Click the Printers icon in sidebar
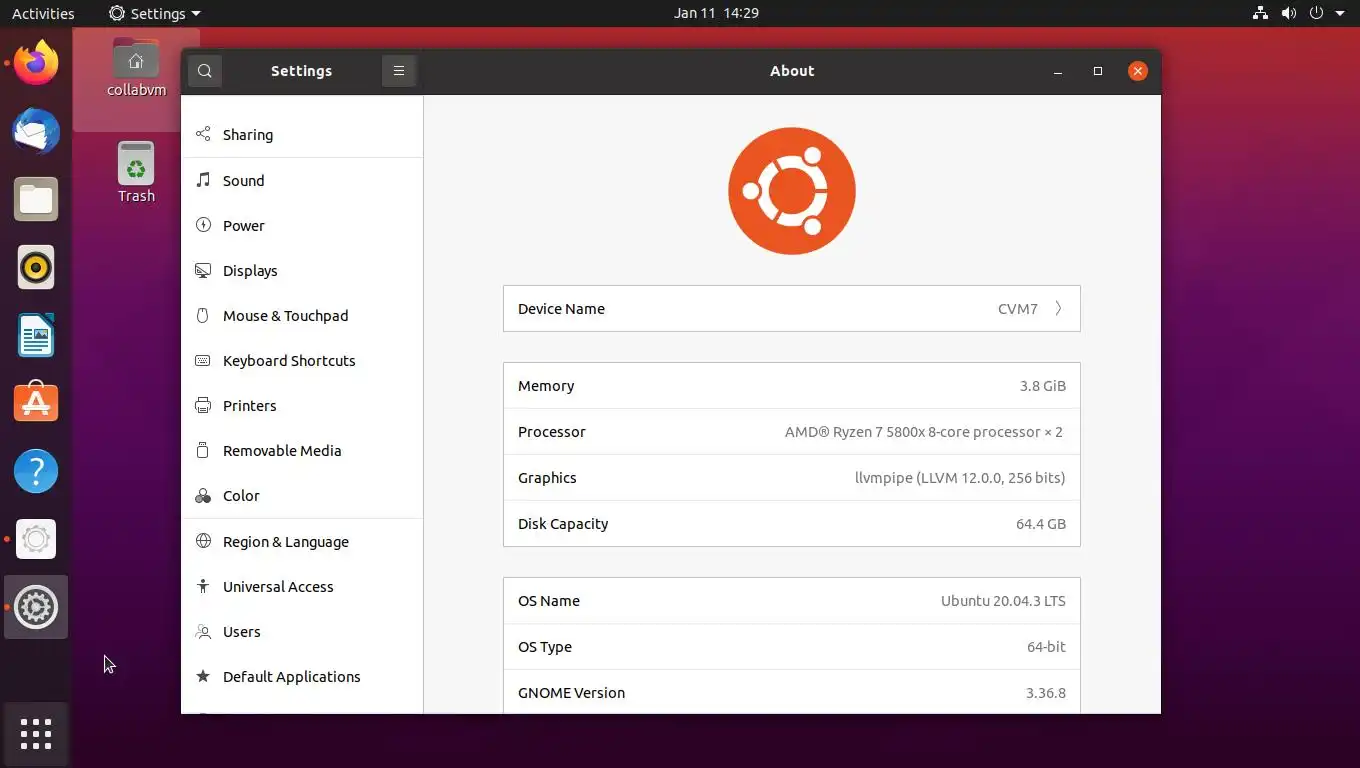The height and width of the screenshot is (768, 1360). (x=203, y=405)
